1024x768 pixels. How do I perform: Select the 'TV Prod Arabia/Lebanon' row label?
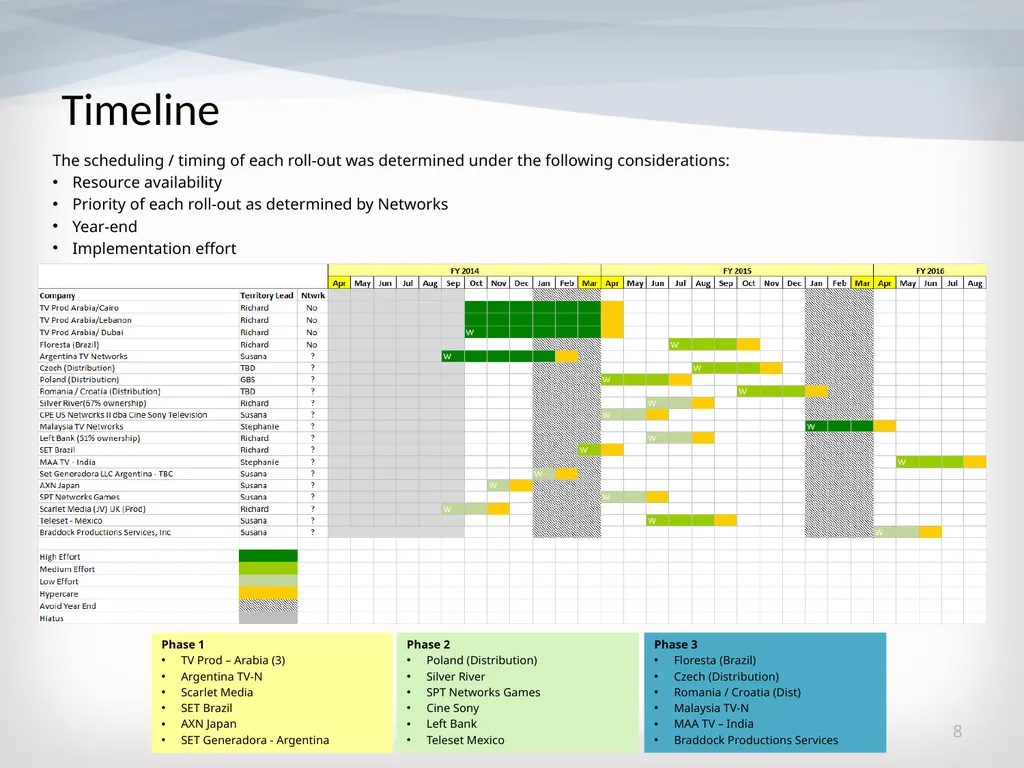click(86, 320)
